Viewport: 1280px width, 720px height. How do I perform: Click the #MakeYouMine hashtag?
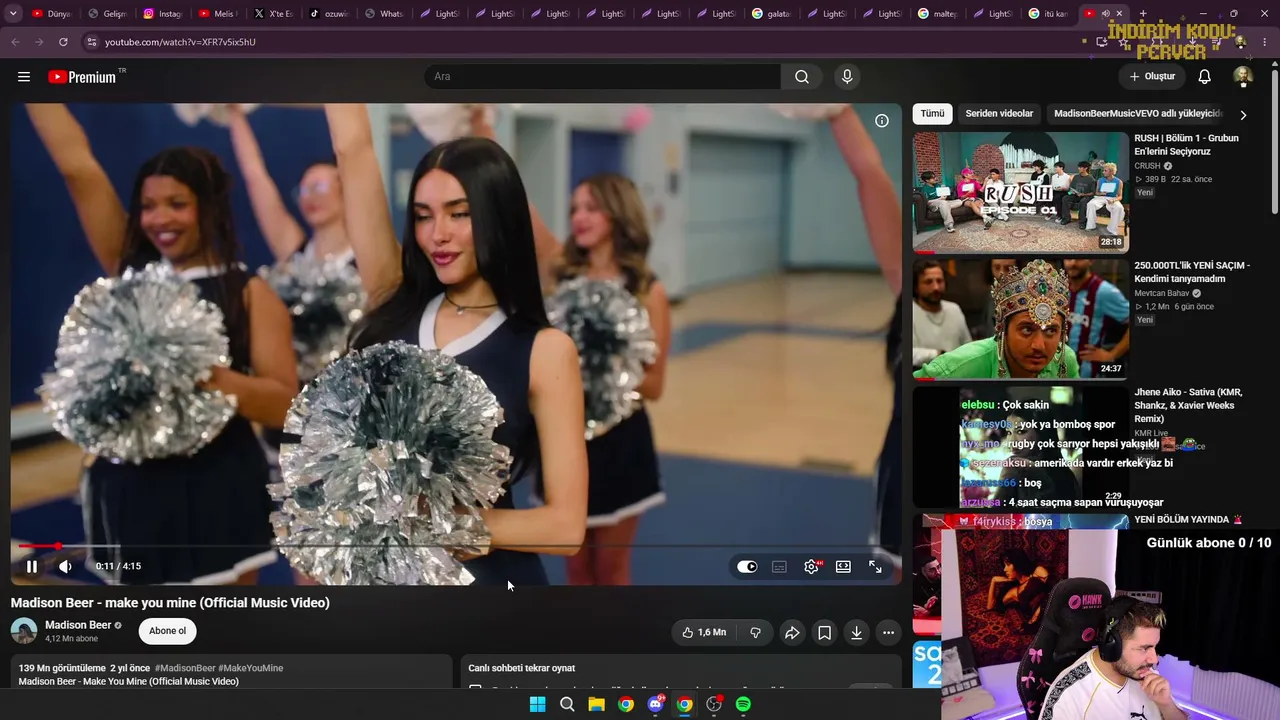click(x=251, y=668)
